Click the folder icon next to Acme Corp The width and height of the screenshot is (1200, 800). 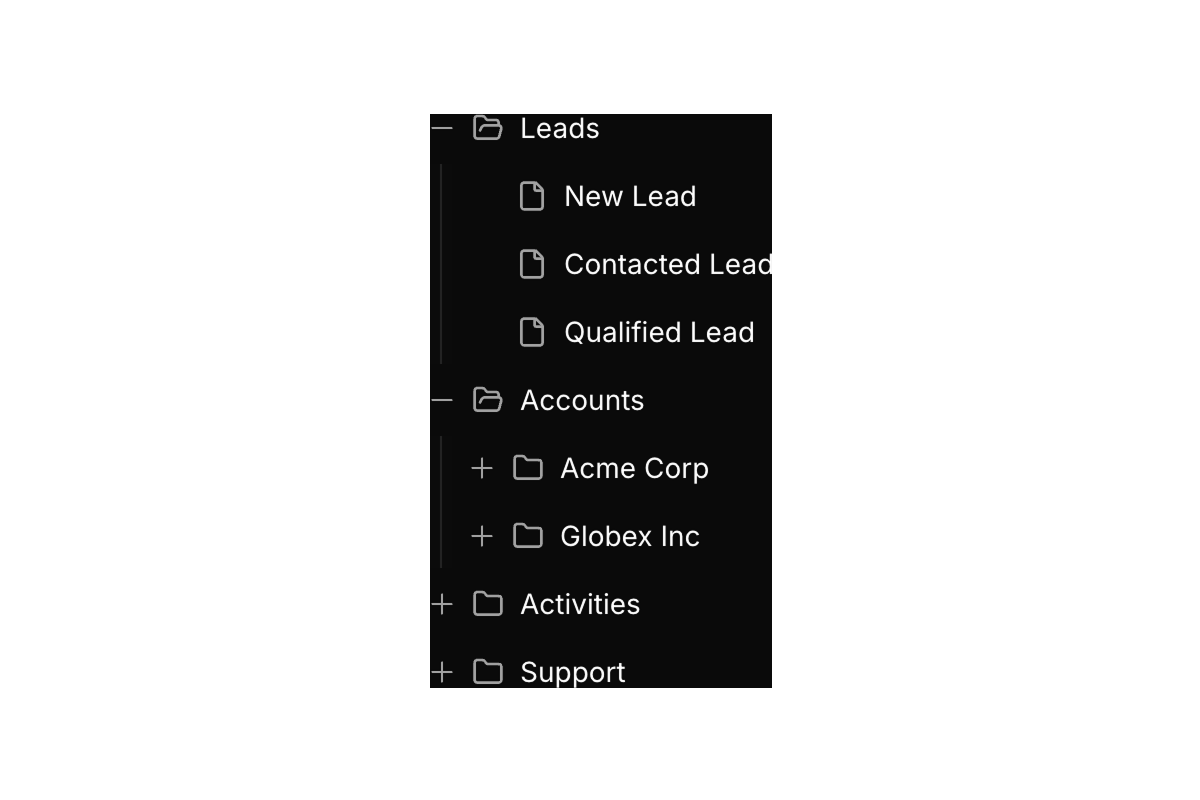point(528,468)
